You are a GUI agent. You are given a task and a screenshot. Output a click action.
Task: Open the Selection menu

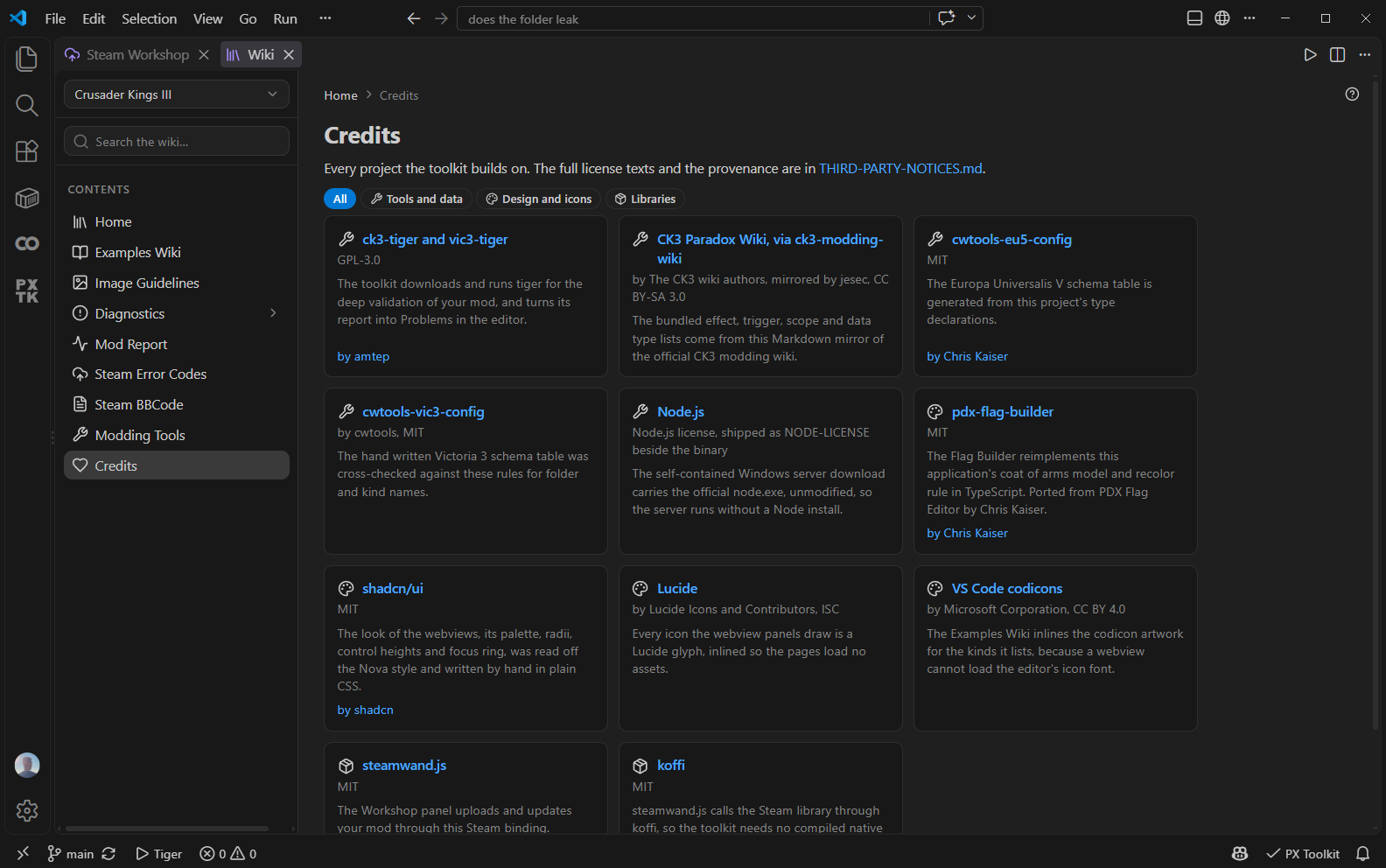coord(149,18)
